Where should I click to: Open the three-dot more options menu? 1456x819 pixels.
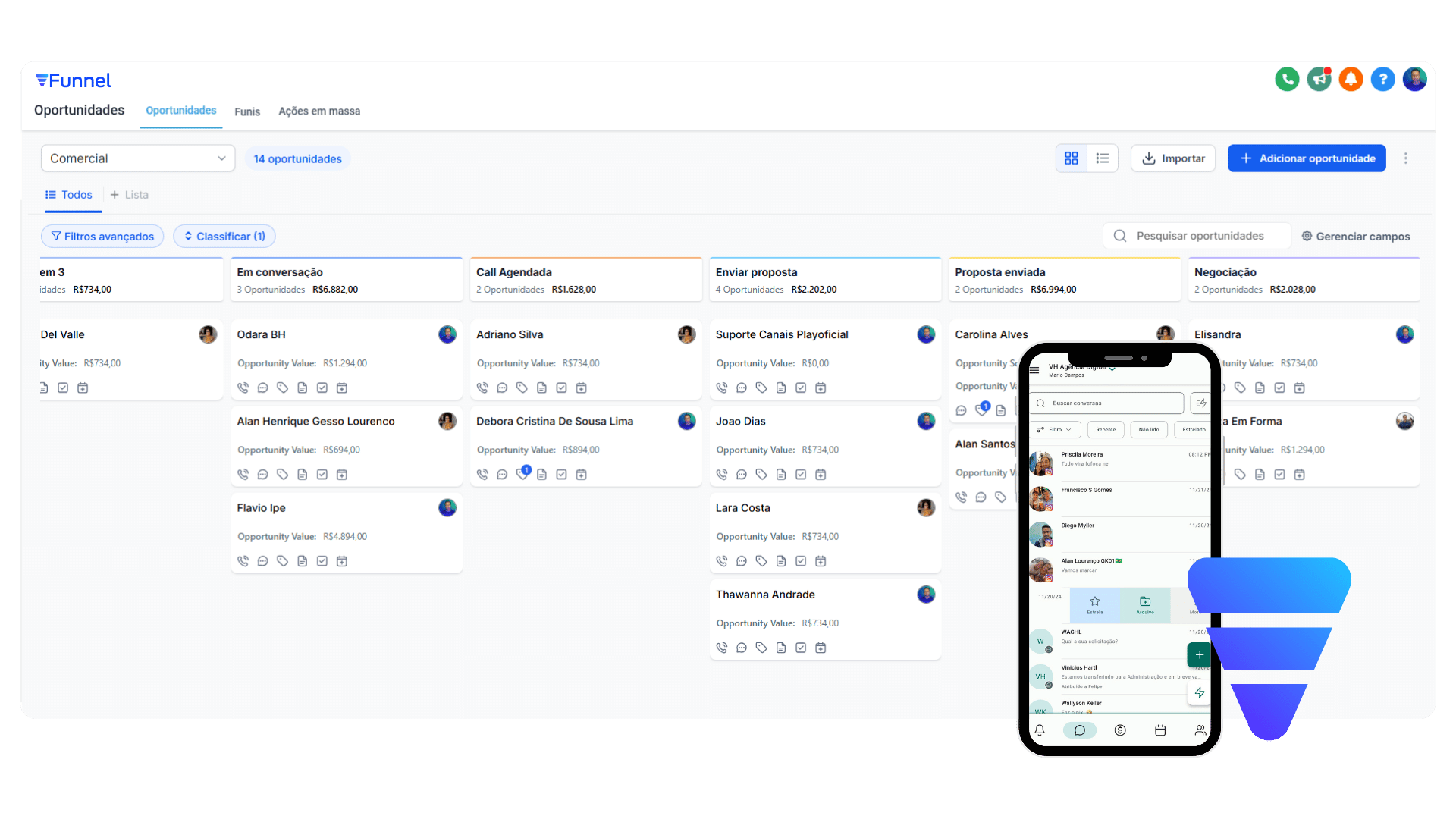point(1405,158)
